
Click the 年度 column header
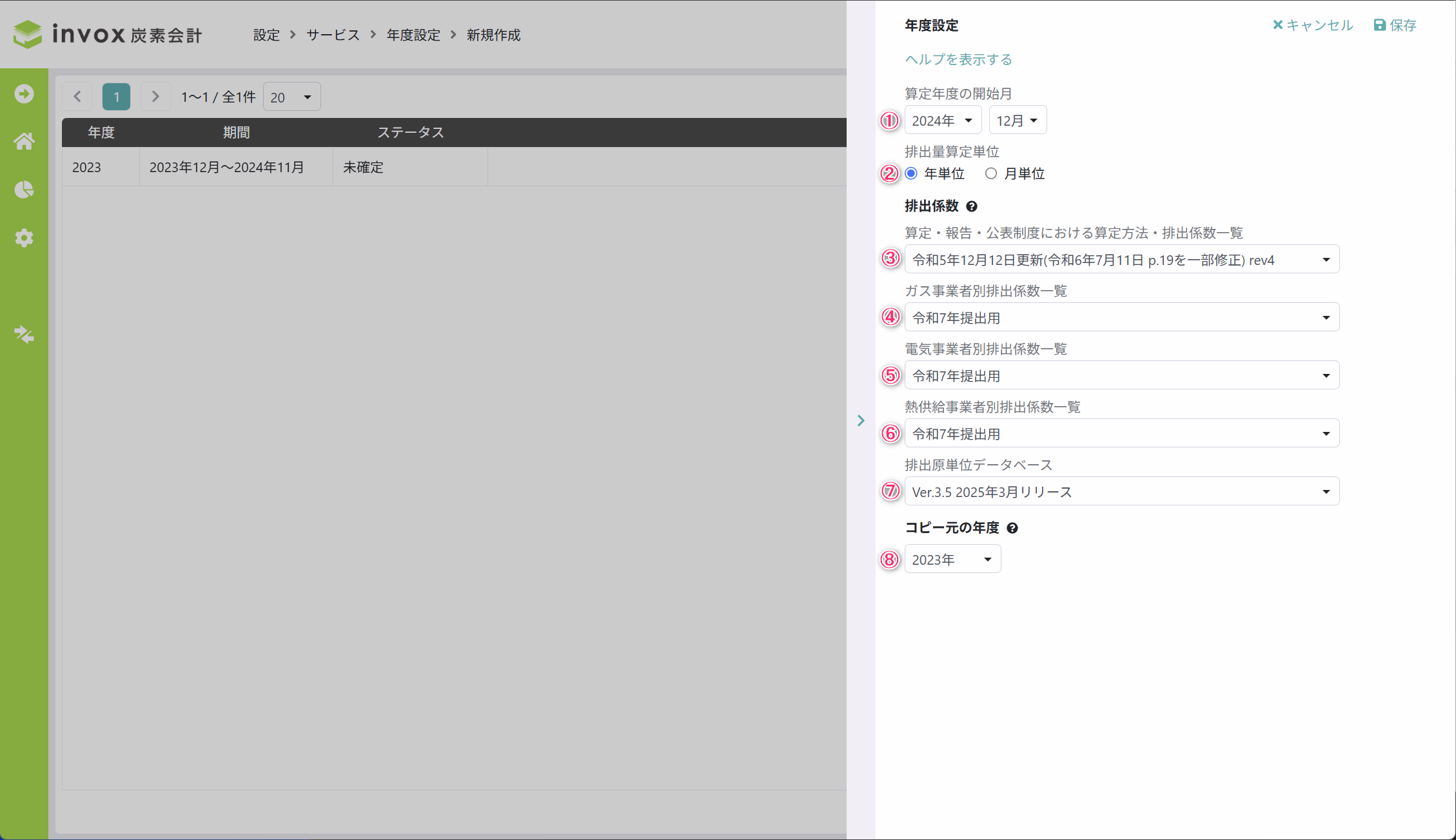point(101,132)
